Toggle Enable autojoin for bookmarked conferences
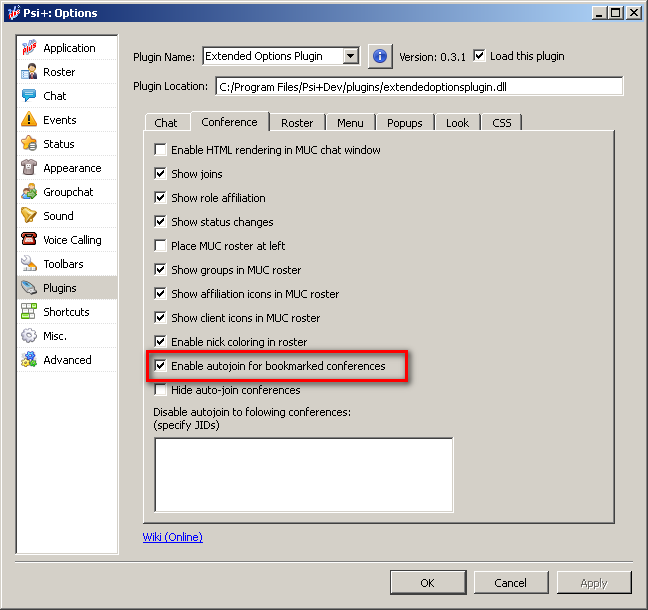The image size is (648, 610). [161, 366]
